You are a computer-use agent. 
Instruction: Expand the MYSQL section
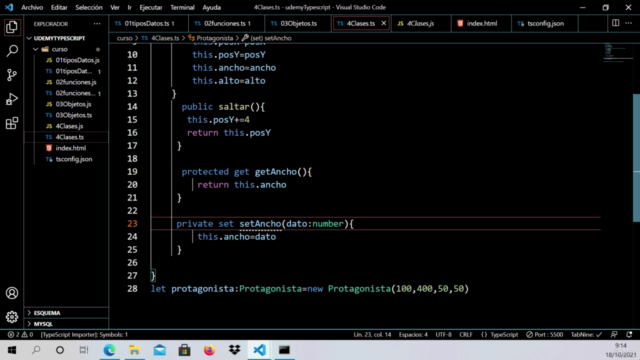43,324
